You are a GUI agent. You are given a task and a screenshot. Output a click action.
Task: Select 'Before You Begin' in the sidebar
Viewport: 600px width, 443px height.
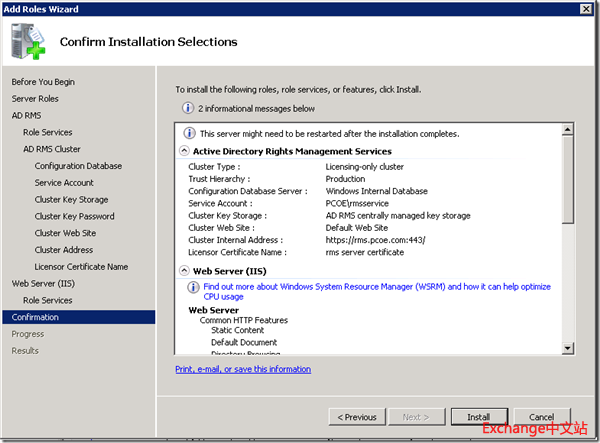click(x=43, y=82)
